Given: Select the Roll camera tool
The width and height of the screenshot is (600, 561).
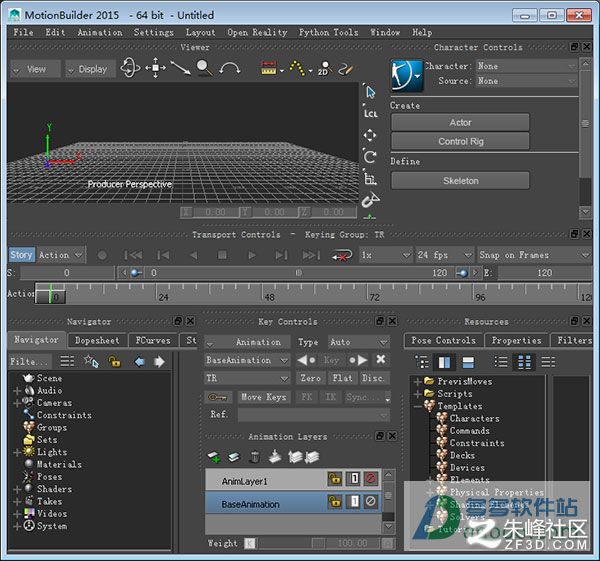Looking at the screenshot, I should click(230, 69).
